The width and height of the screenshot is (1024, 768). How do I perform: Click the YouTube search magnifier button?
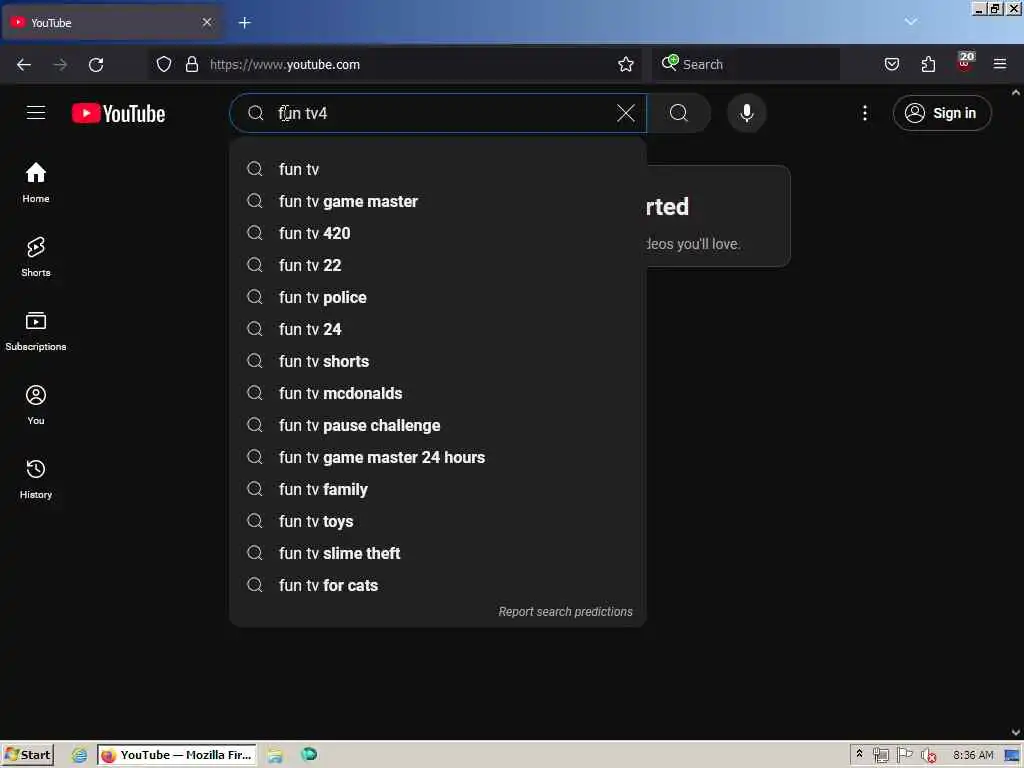[679, 113]
